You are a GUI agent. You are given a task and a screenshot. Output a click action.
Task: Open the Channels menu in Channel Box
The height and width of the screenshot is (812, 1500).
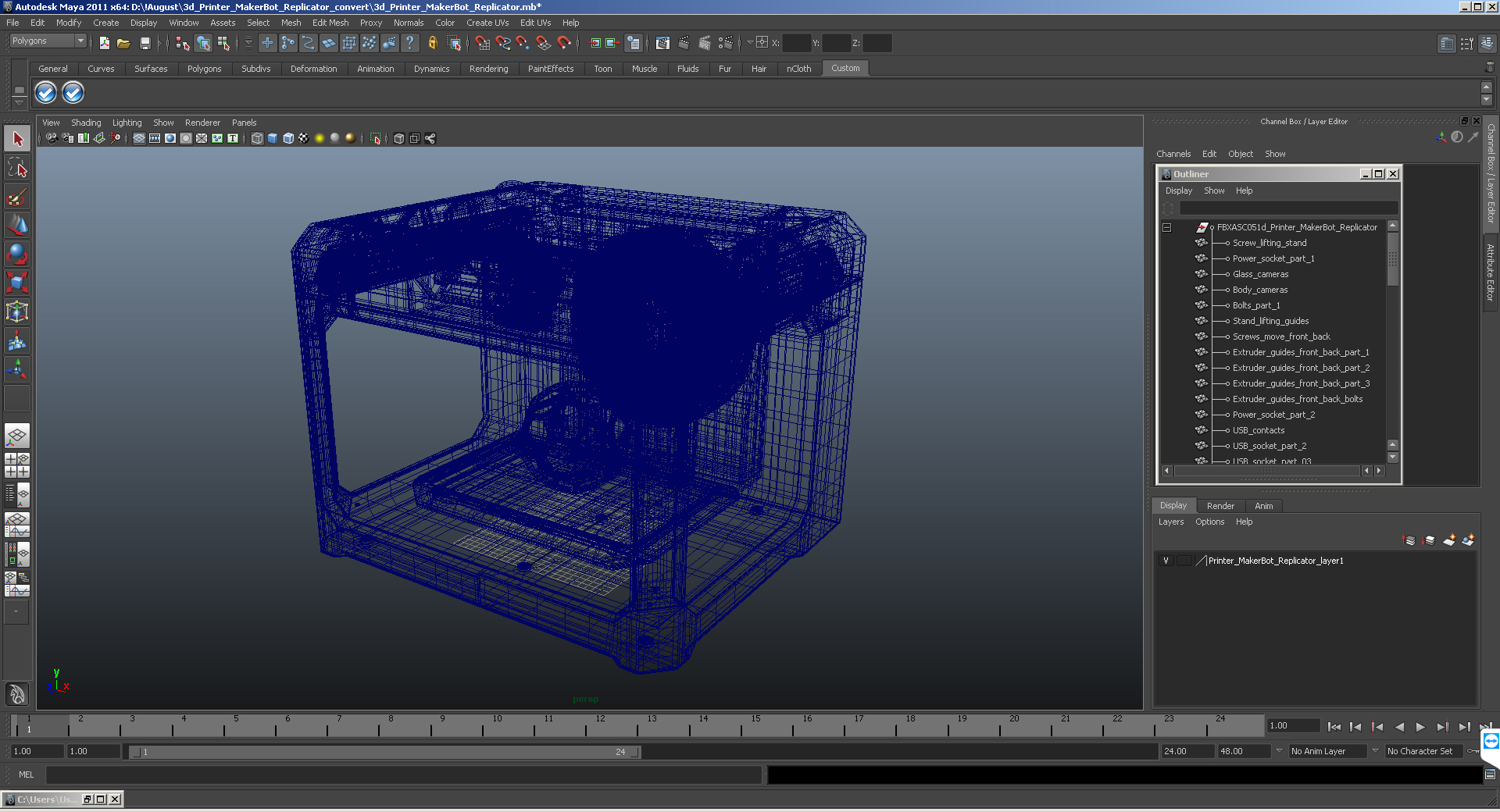(1173, 154)
